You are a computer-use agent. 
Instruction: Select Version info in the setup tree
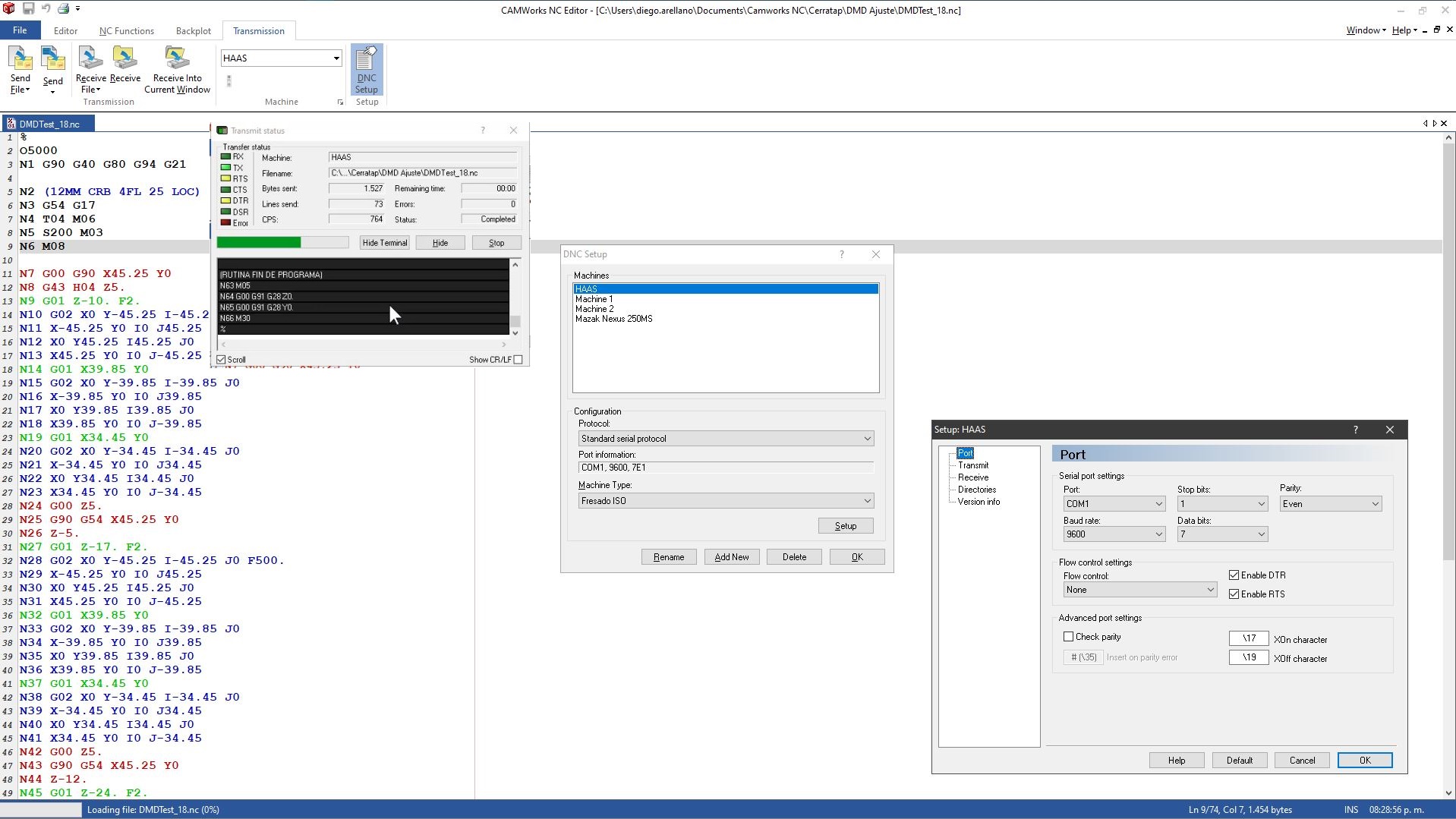tap(979, 502)
